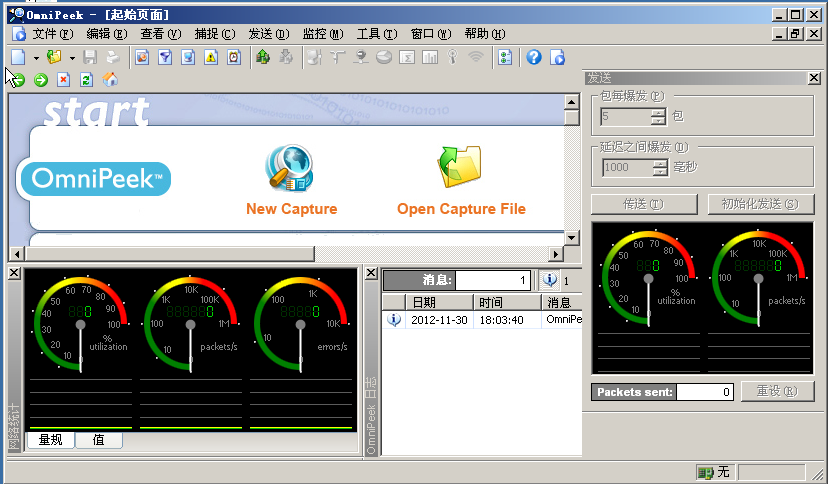Expand the New document dropdown arrow

click(x=36, y=58)
